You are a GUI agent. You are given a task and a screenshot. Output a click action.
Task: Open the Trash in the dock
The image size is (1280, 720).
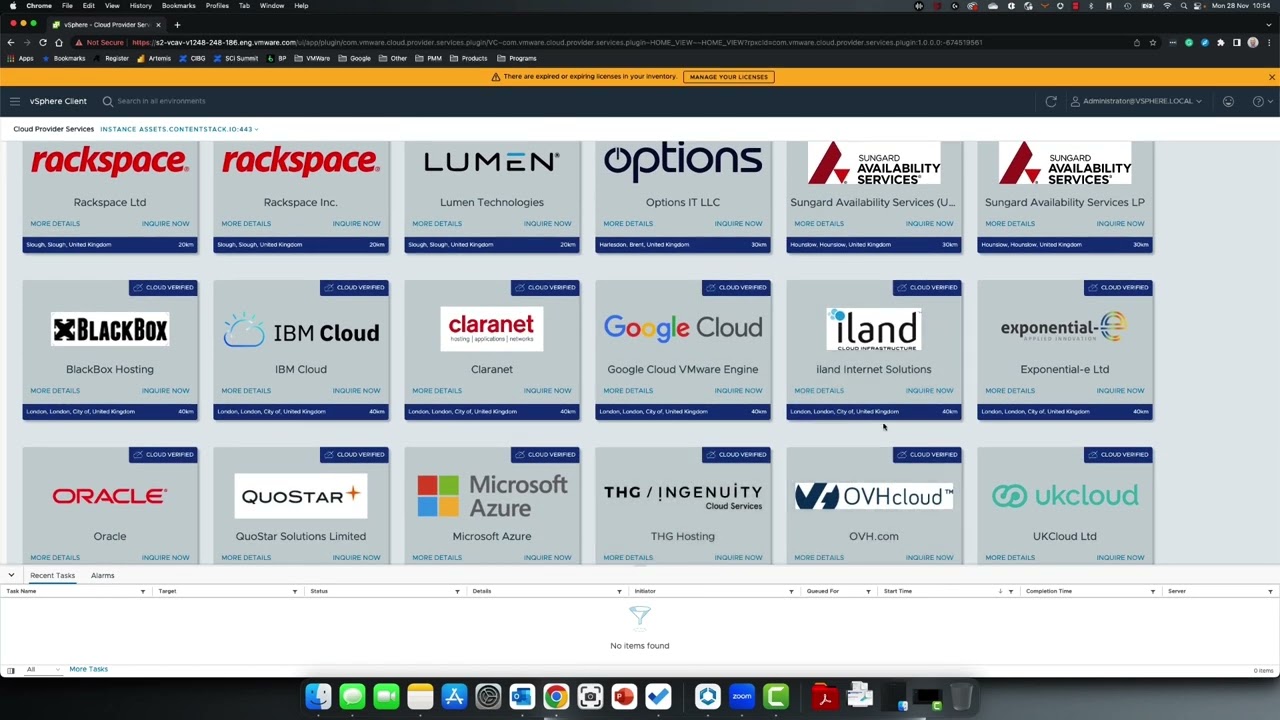961,696
